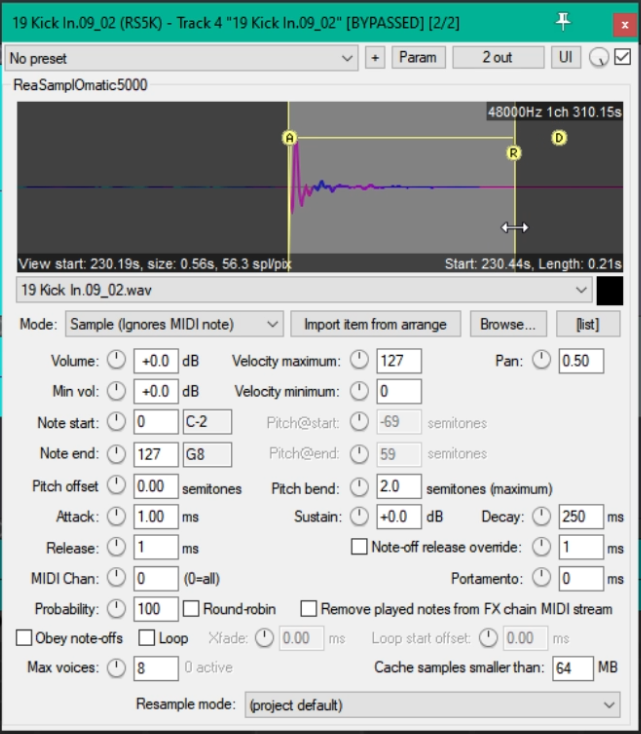Click the Cache samples size field 64
Viewport: 641px width, 734px height.
(573, 668)
